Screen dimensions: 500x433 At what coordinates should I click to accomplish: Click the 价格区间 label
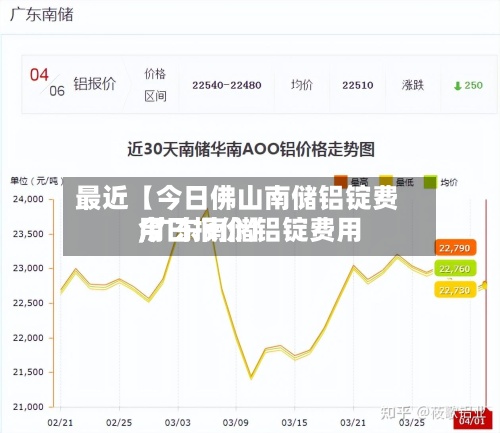(155, 85)
